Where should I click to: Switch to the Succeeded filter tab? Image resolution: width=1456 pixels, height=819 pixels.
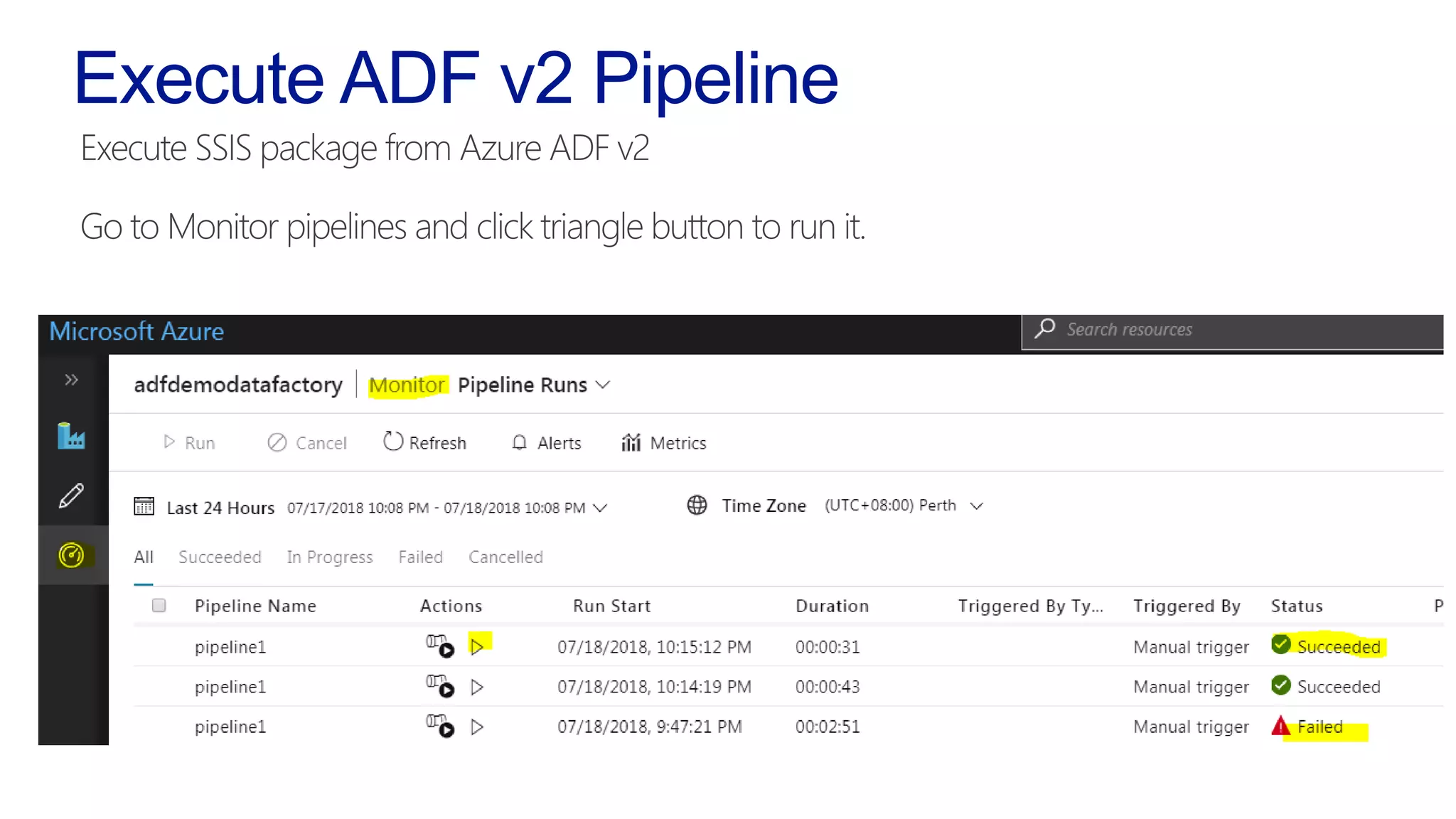[220, 557]
